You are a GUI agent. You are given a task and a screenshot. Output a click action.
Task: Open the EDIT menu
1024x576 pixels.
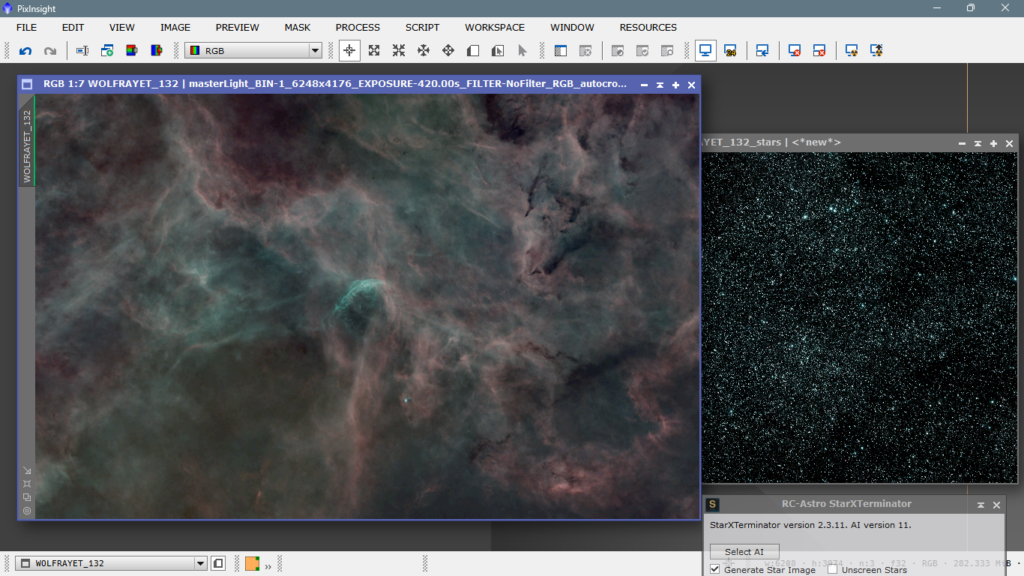click(72, 27)
